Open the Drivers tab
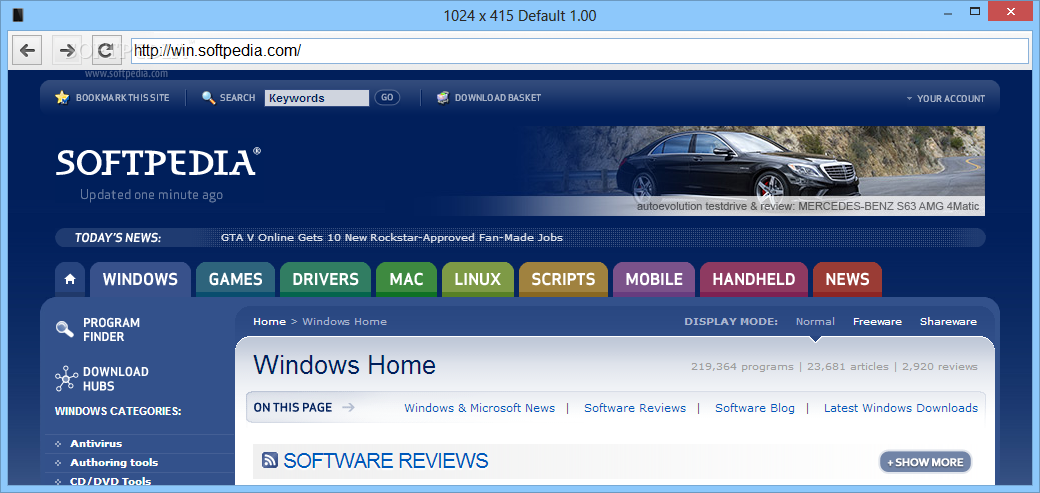This screenshot has width=1040, height=493. tap(325, 279)
